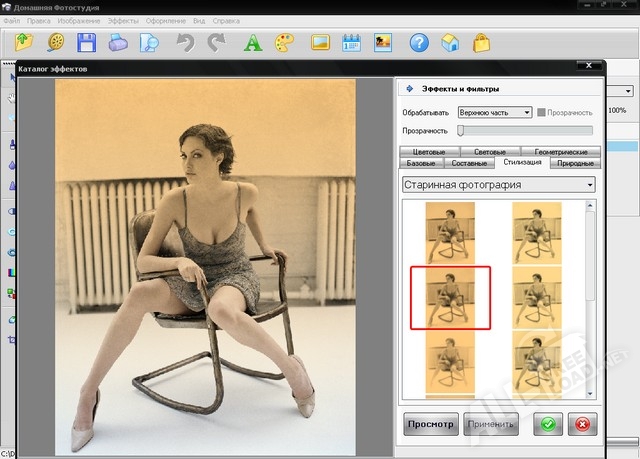Open the Обрабатывать 'Верхнюю часть' dropdown

tap(494, 113)
